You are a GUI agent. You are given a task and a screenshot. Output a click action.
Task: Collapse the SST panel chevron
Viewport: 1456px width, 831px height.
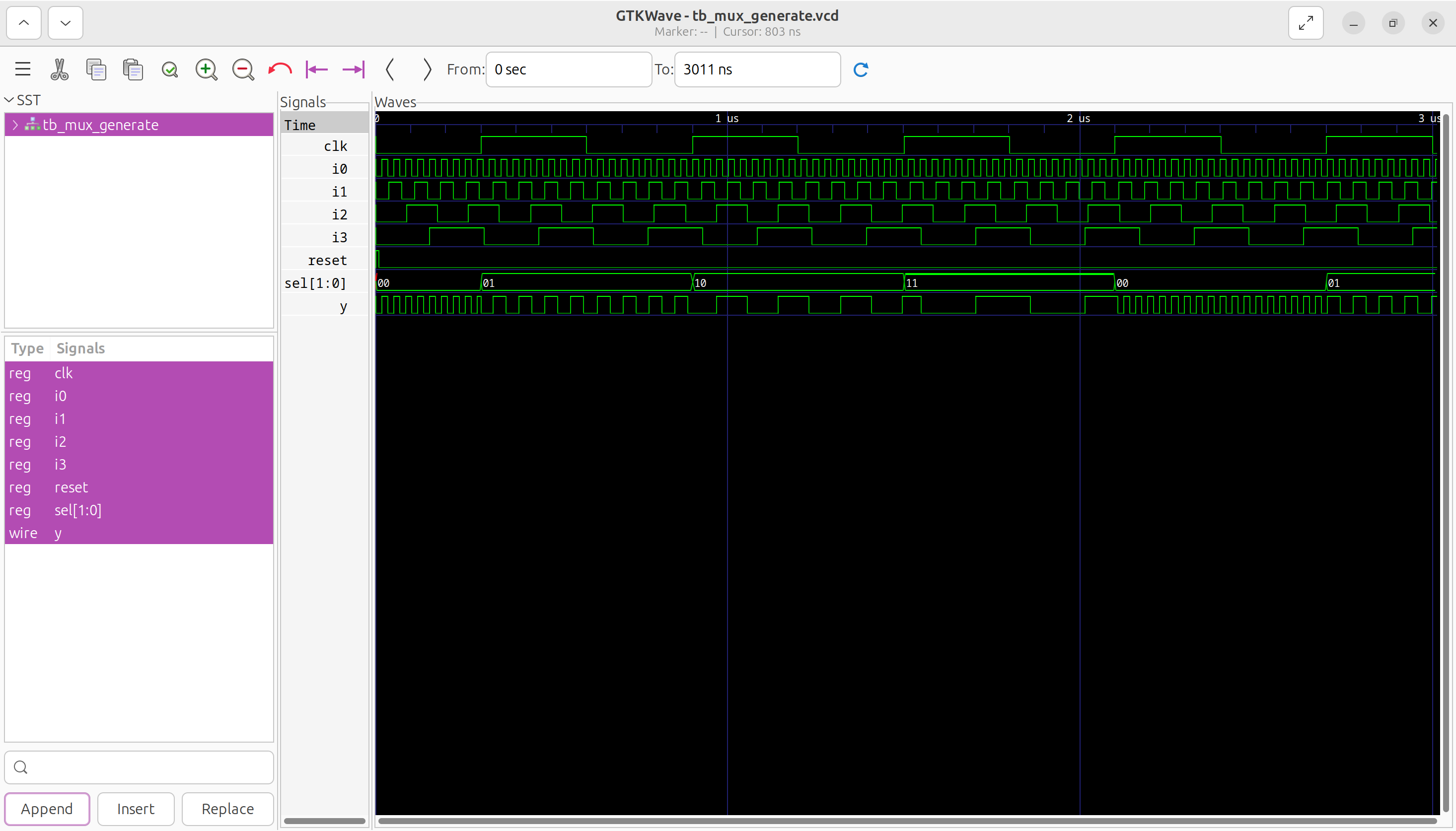pos(9,100)
